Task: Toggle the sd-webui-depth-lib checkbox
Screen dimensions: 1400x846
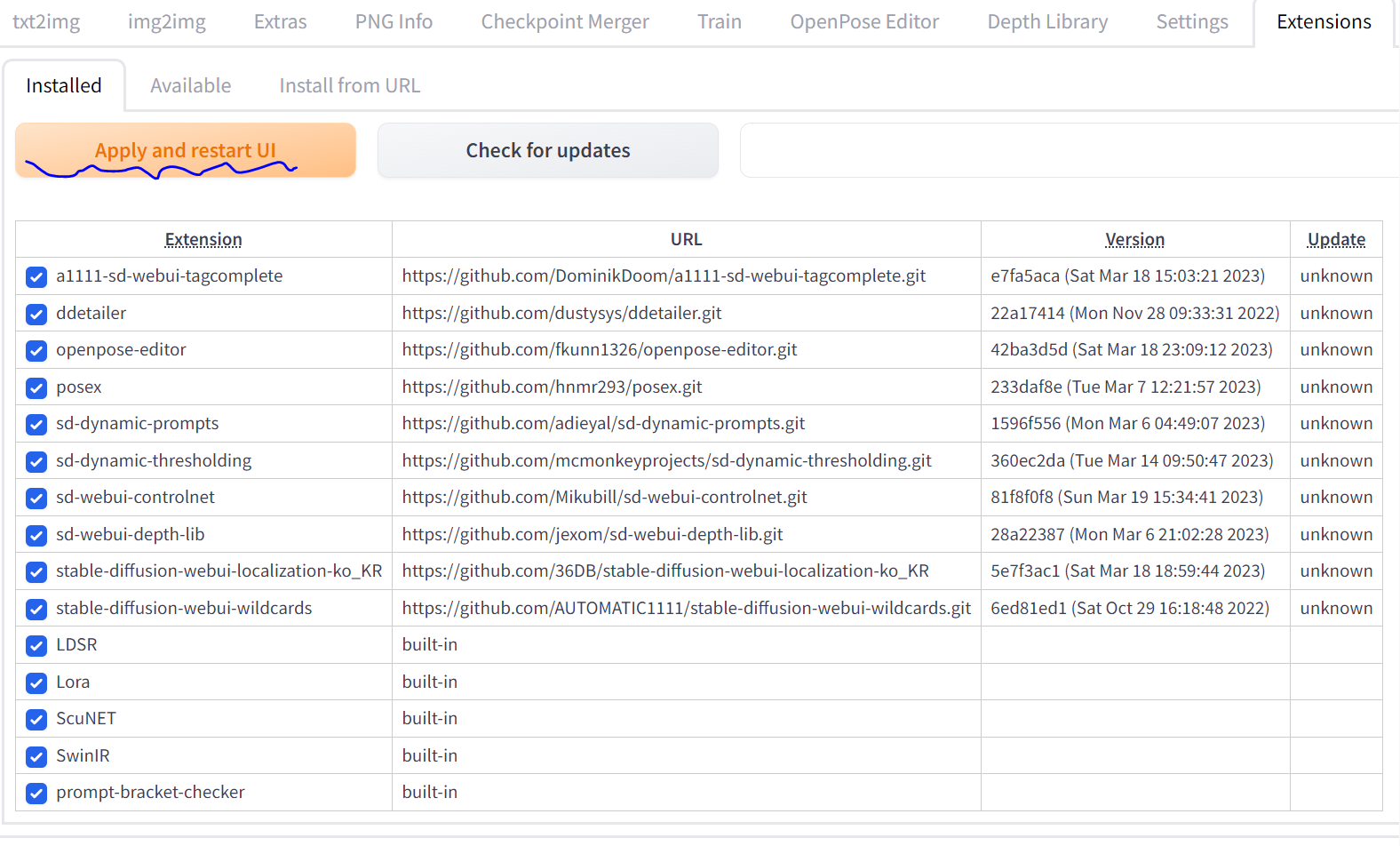Action: [36, 535]
